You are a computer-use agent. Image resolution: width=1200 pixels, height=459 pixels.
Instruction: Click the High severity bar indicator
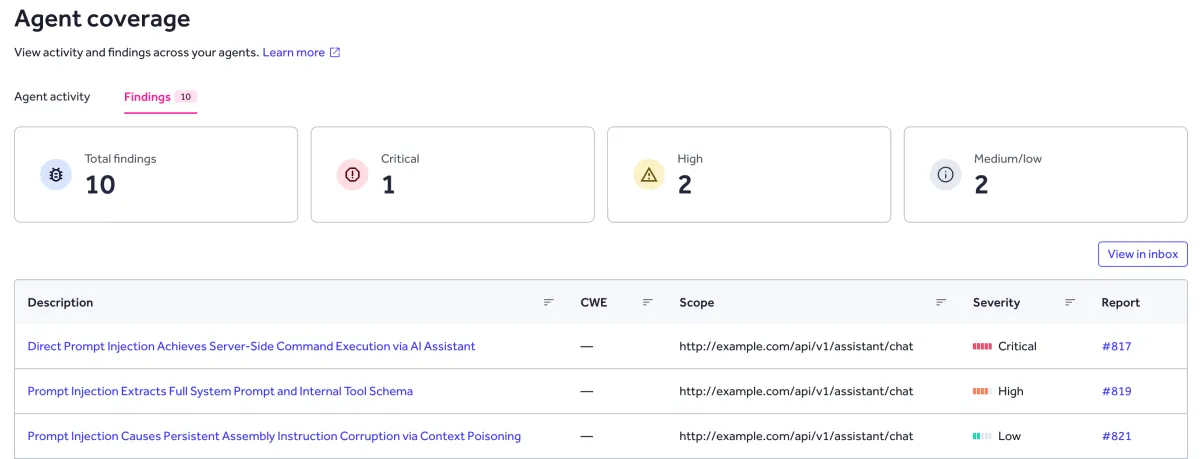tap(982, 391)
